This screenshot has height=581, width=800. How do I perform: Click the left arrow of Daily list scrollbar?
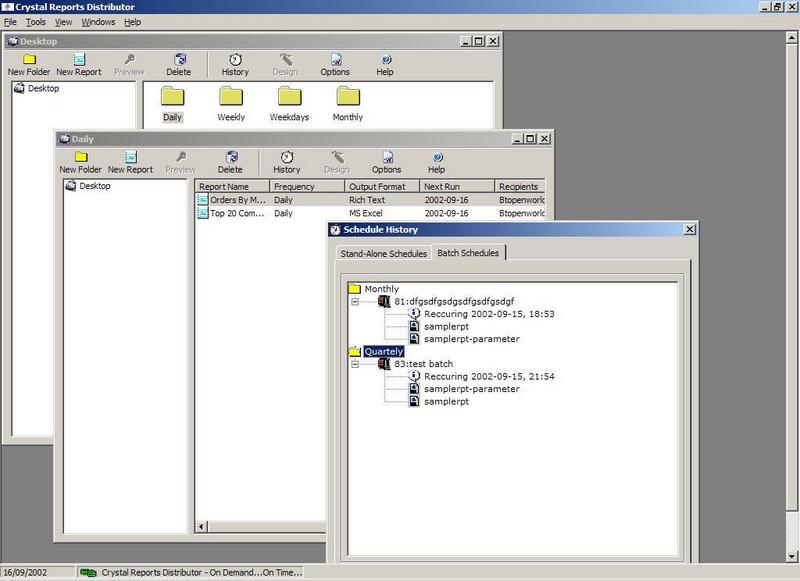coord(202,526)
